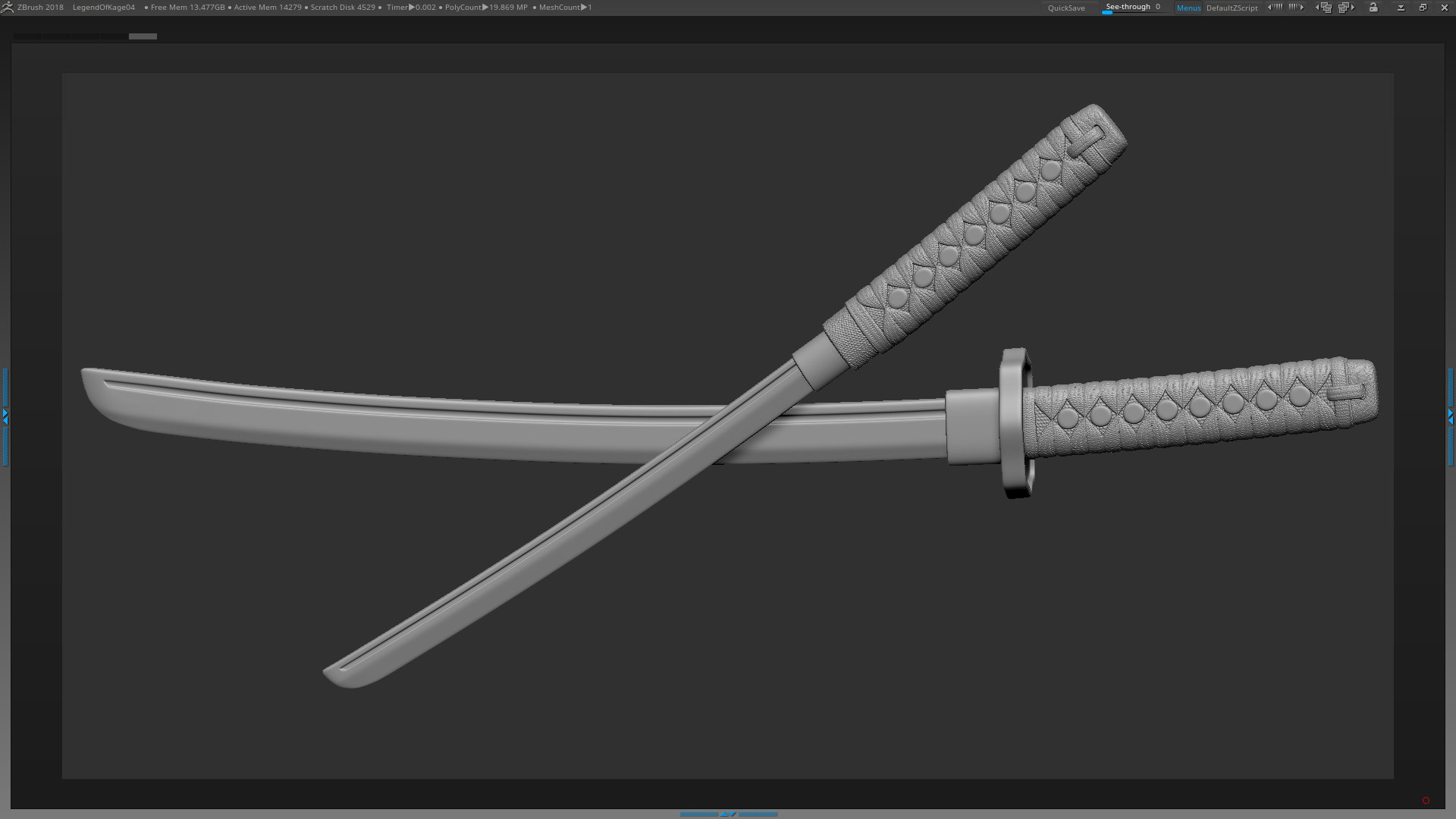Screen dimensions: 1456x819
Task: Click the 'MeshCount 1' status text
Action: (x=565, y=8)
